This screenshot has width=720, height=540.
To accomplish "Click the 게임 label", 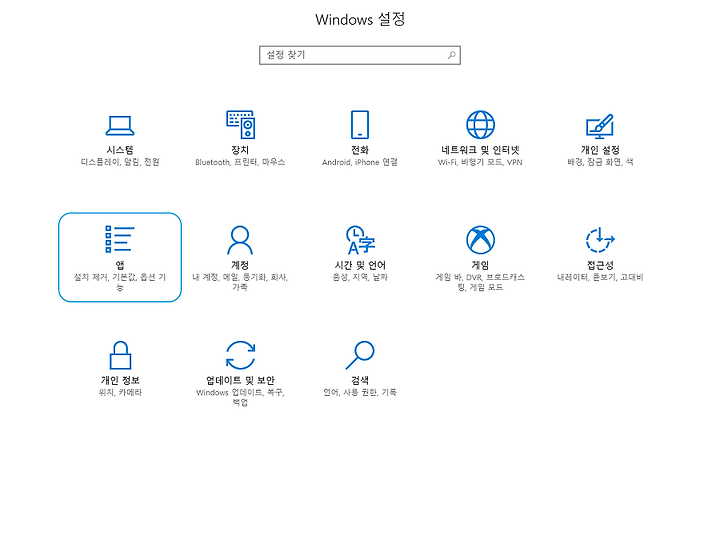I will (x=480, y=265).
